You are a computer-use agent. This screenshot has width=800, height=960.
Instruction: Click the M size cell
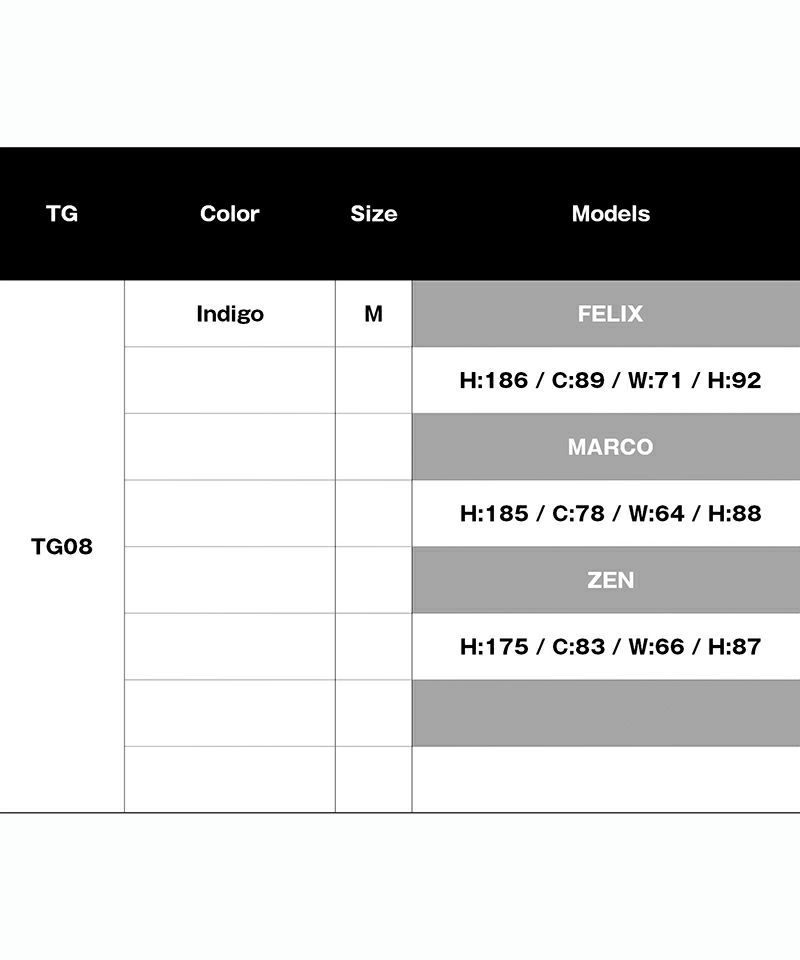point(373,314)
